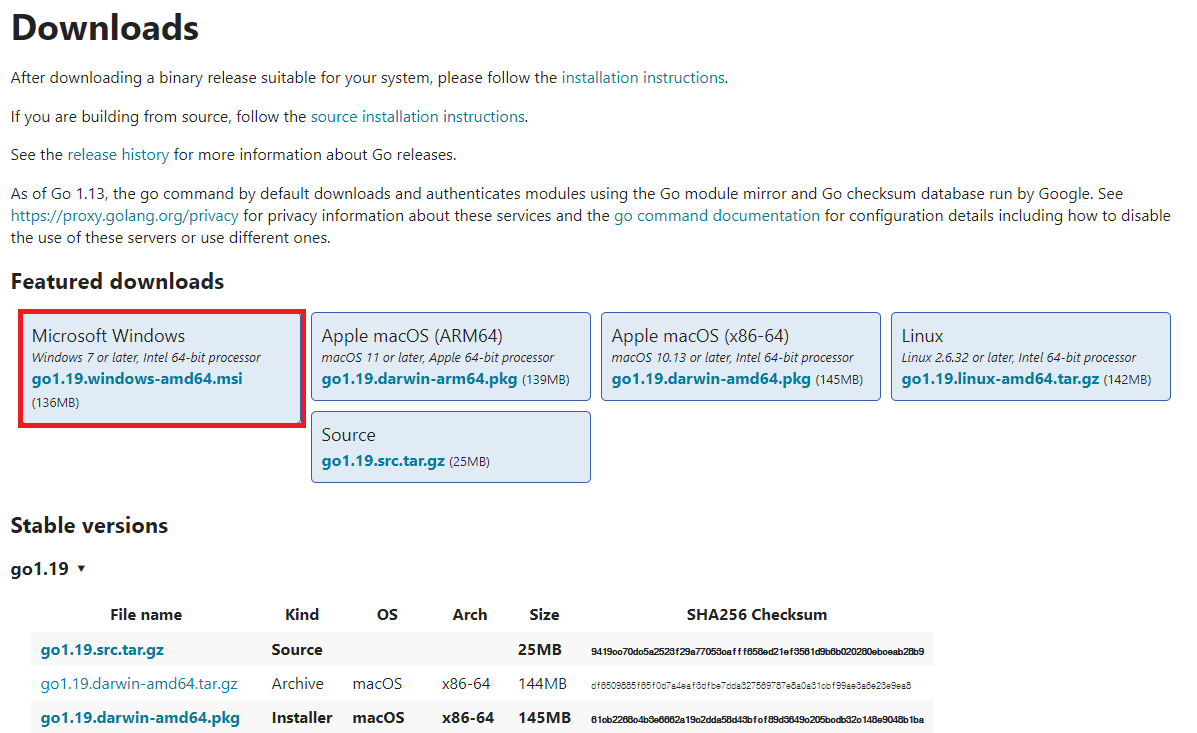Click the OS column header
This screenshot has height=733, width=1197.
pos(387,615)
